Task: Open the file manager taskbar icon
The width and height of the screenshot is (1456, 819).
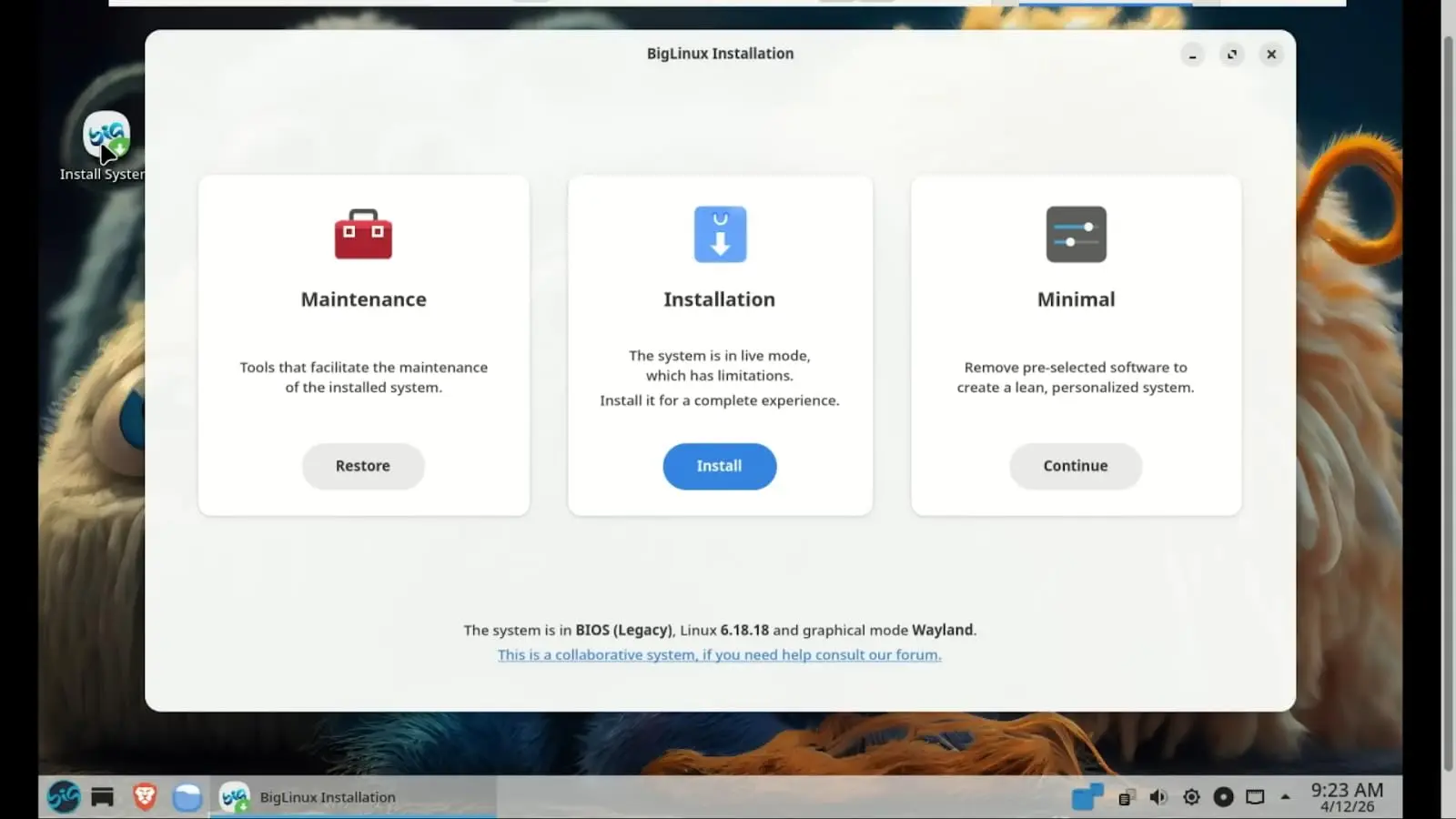Action: [187, 797]
